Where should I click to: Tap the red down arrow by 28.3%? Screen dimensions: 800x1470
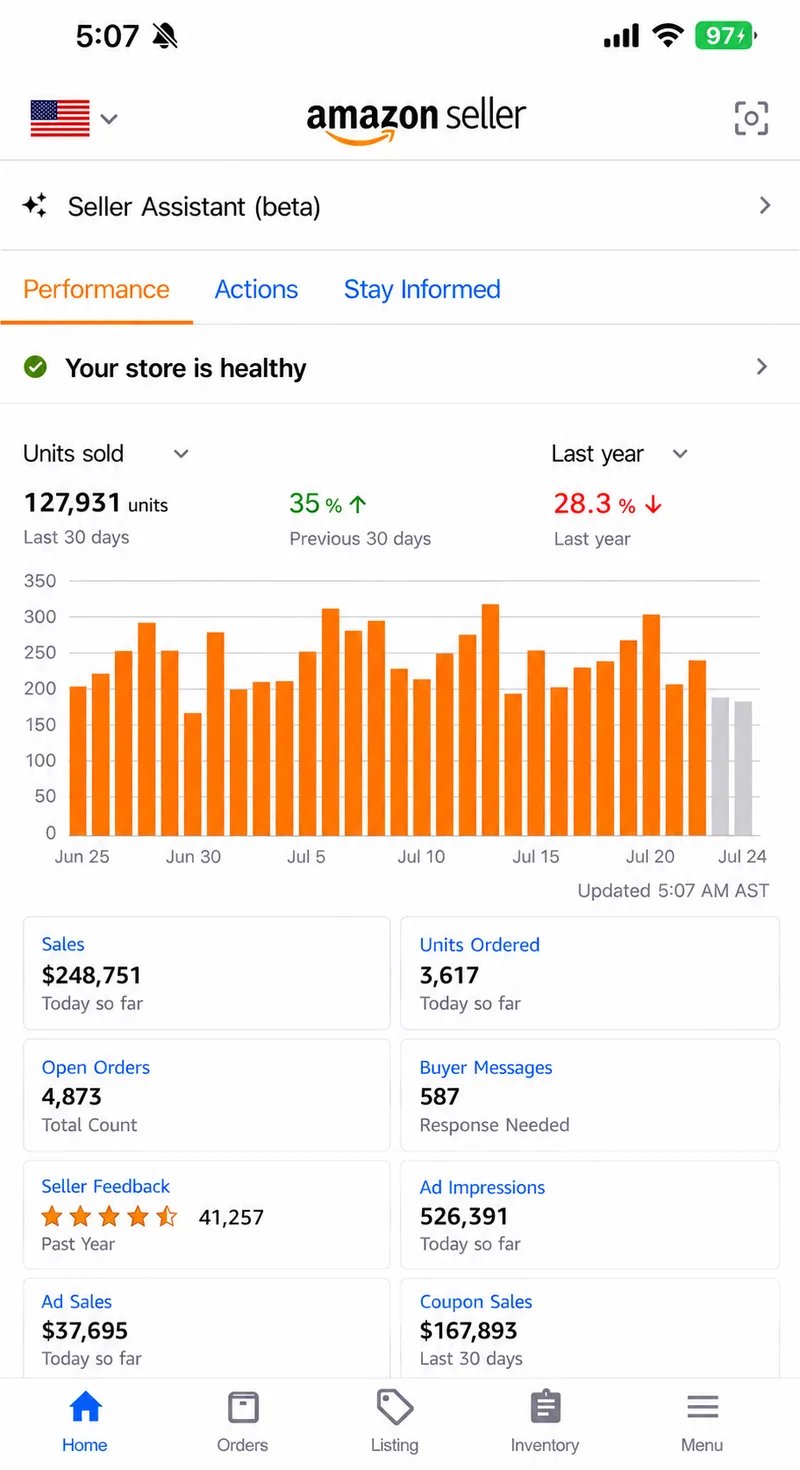tap(653, 504)
